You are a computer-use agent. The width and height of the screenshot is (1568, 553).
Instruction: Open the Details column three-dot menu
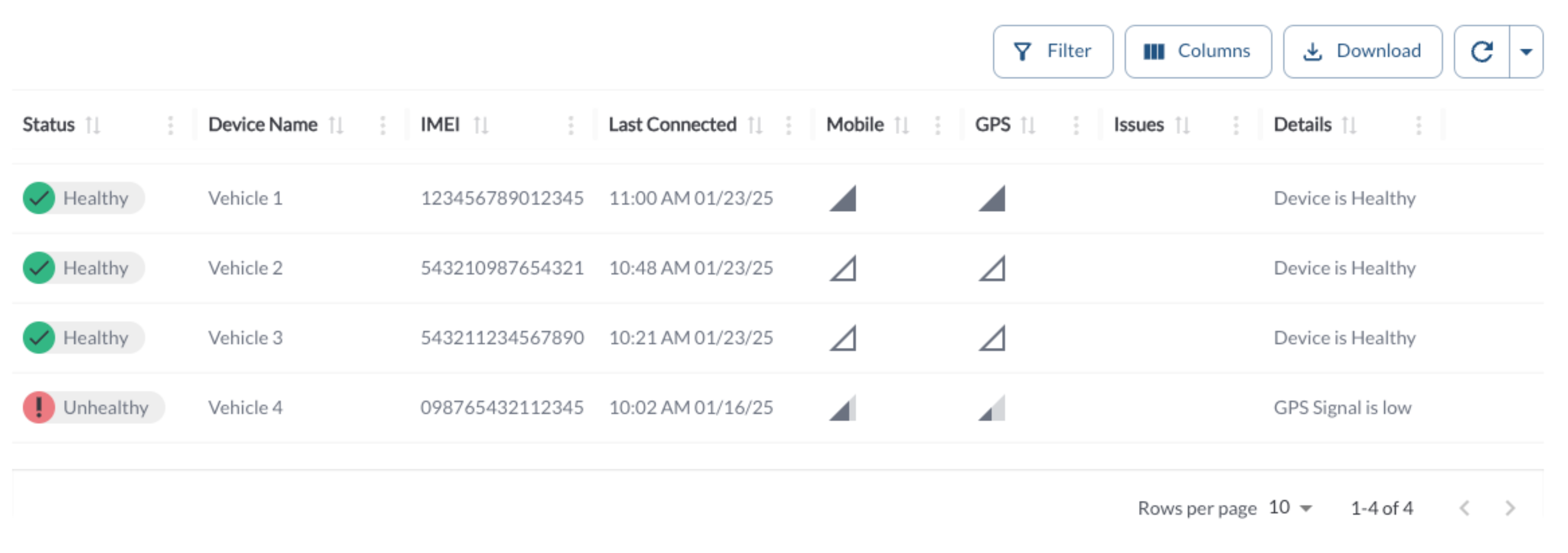point(1418,125)
